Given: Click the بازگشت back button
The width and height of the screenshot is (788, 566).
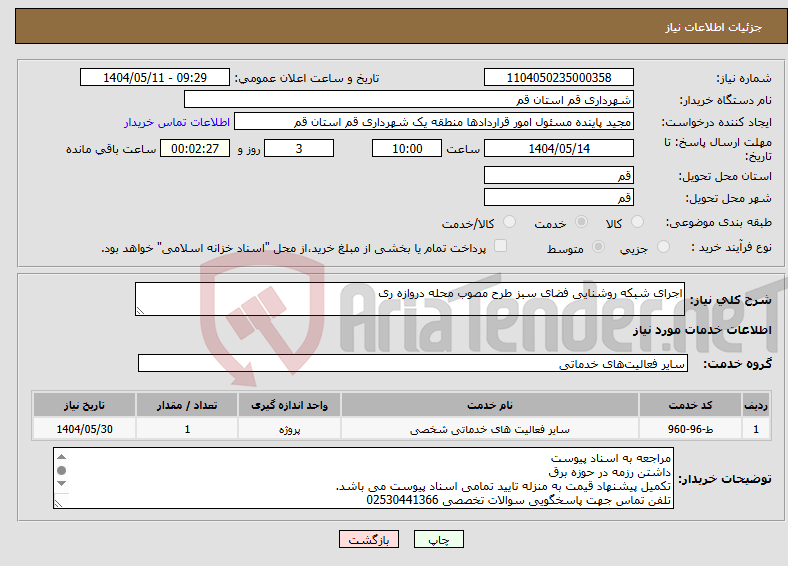Looking at the screenshot, I should click(x=369, y=539).
